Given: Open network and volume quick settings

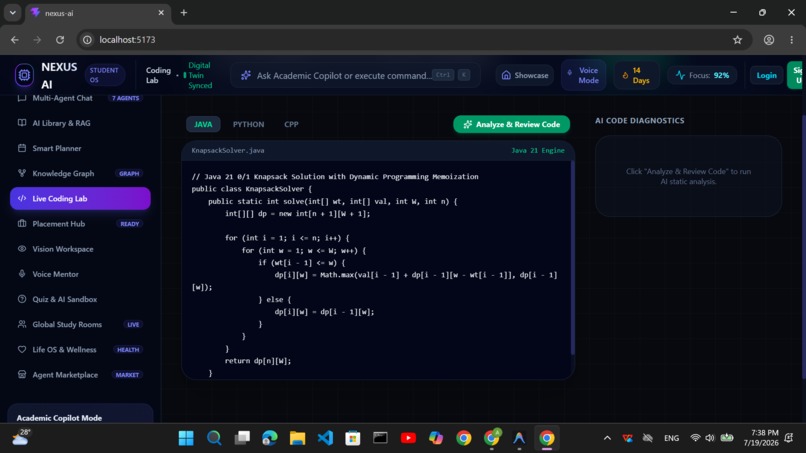Looking at the screenshot, I should pos(711,438).
